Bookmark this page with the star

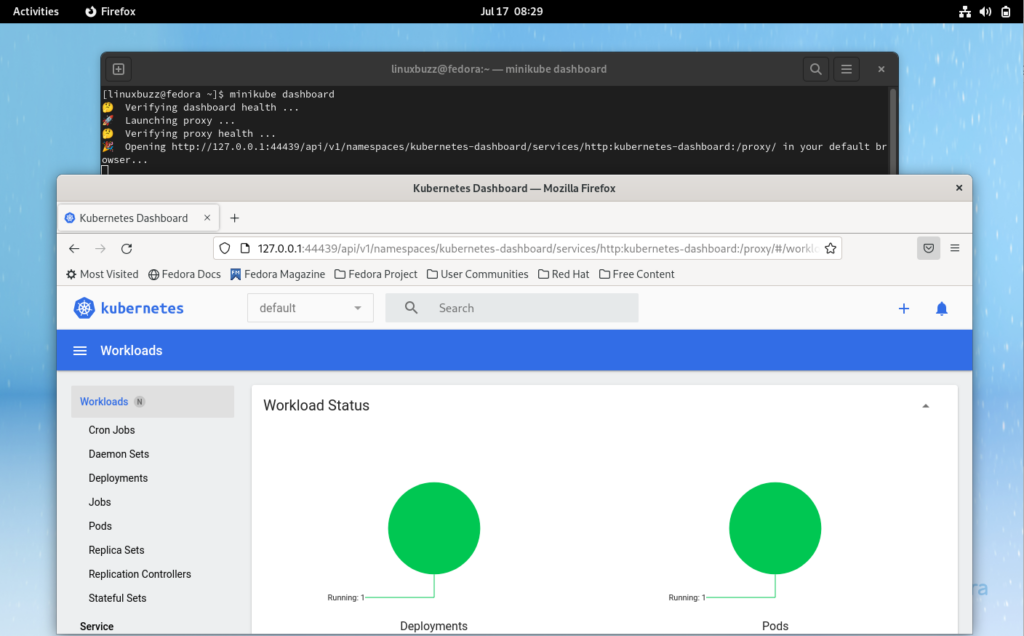click(830, 248)
